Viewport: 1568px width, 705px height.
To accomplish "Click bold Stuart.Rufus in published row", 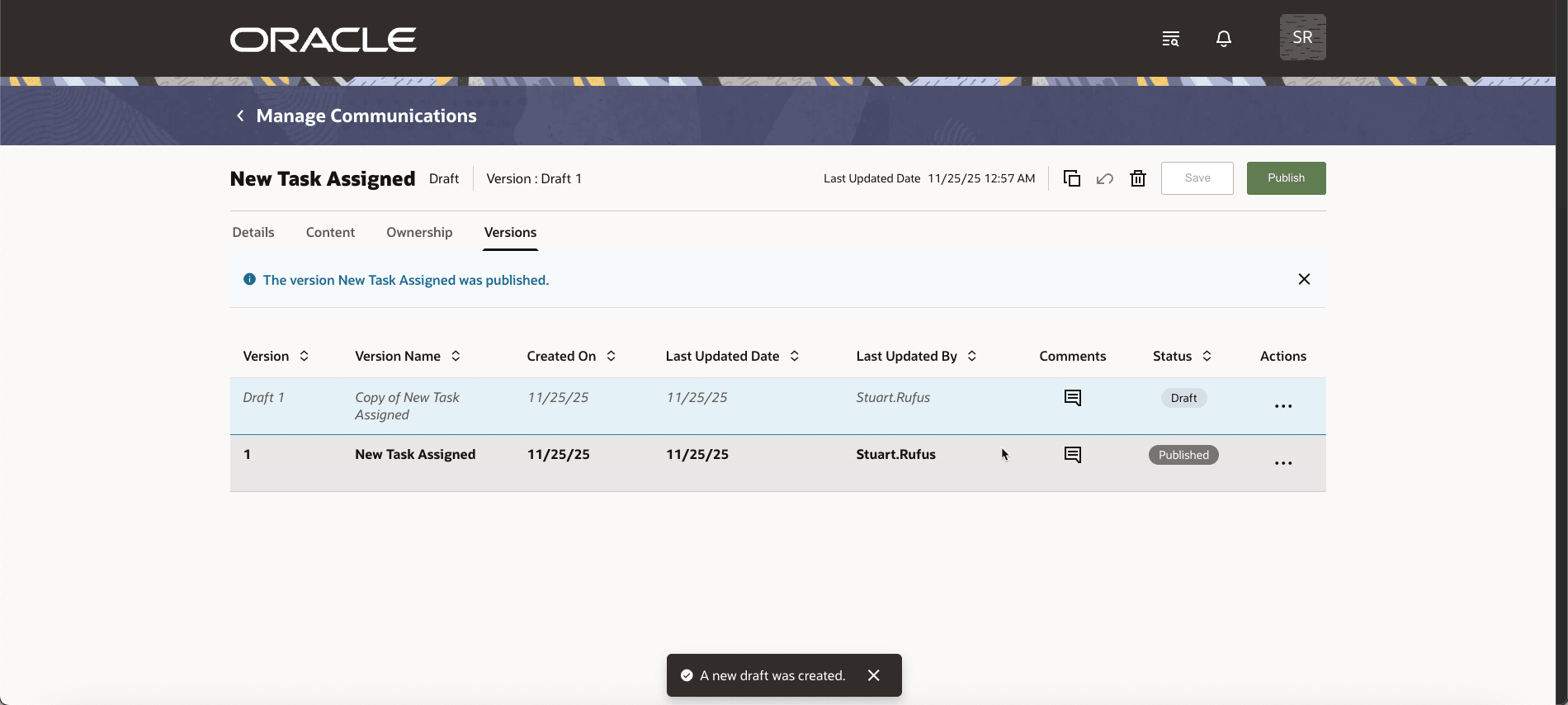I will [x=895, y=454].
